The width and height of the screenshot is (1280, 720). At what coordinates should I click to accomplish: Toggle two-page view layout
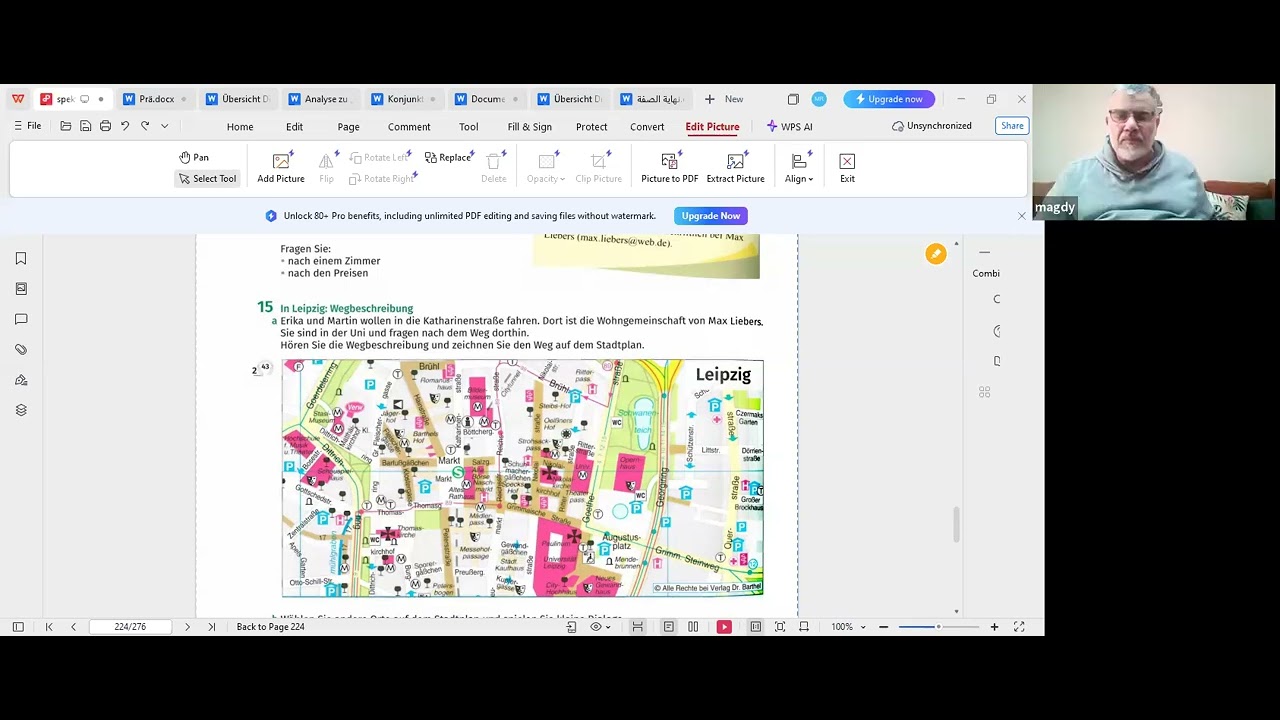pos(693,627)
